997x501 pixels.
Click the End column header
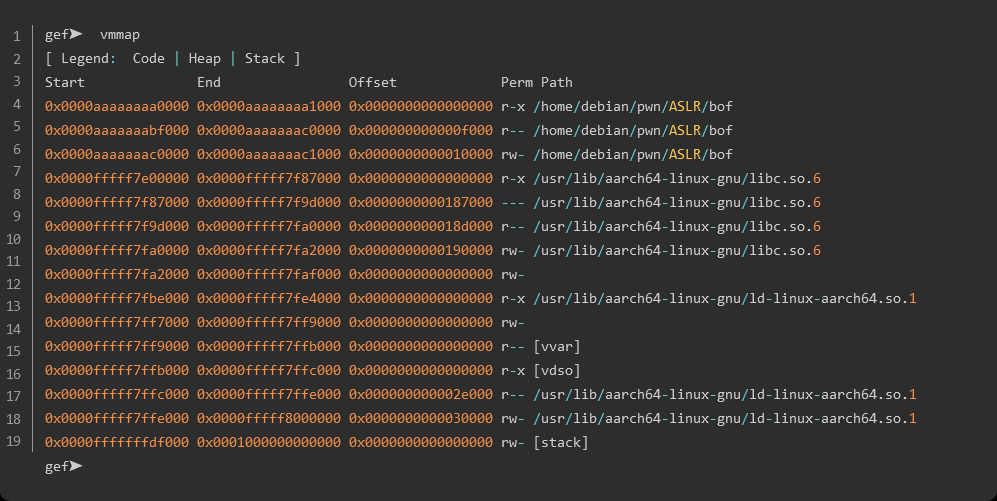[209, 82]
